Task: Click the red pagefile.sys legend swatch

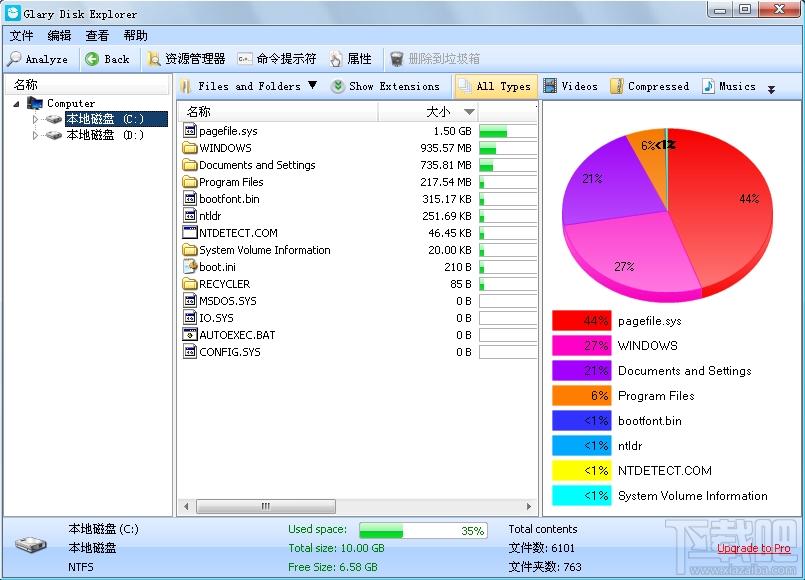Action: coord(582,321)
